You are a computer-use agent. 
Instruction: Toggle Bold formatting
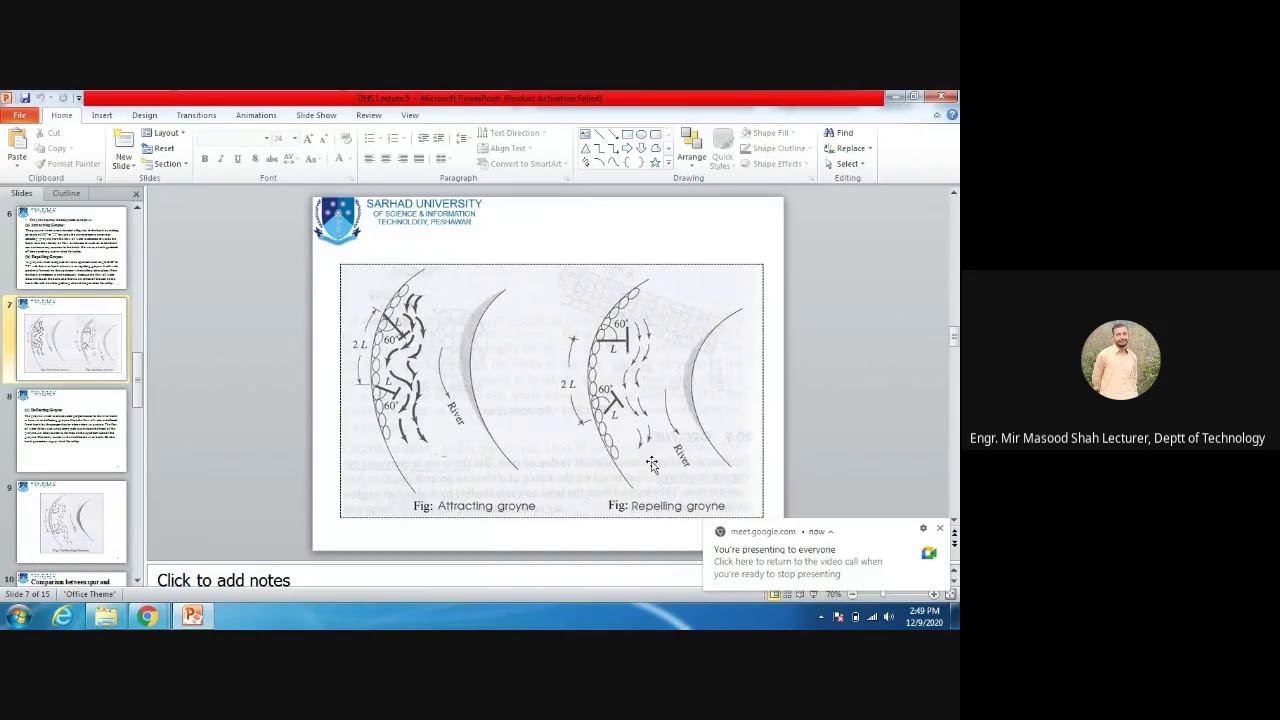coord(204,159)
